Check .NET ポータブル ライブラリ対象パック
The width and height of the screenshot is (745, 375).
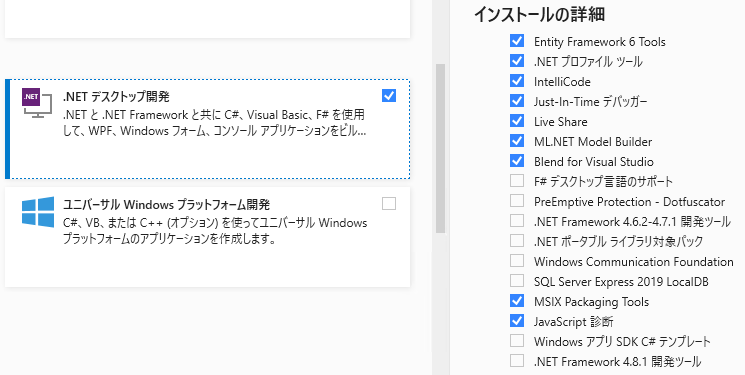pyautogui.click(x=517, y=240)
